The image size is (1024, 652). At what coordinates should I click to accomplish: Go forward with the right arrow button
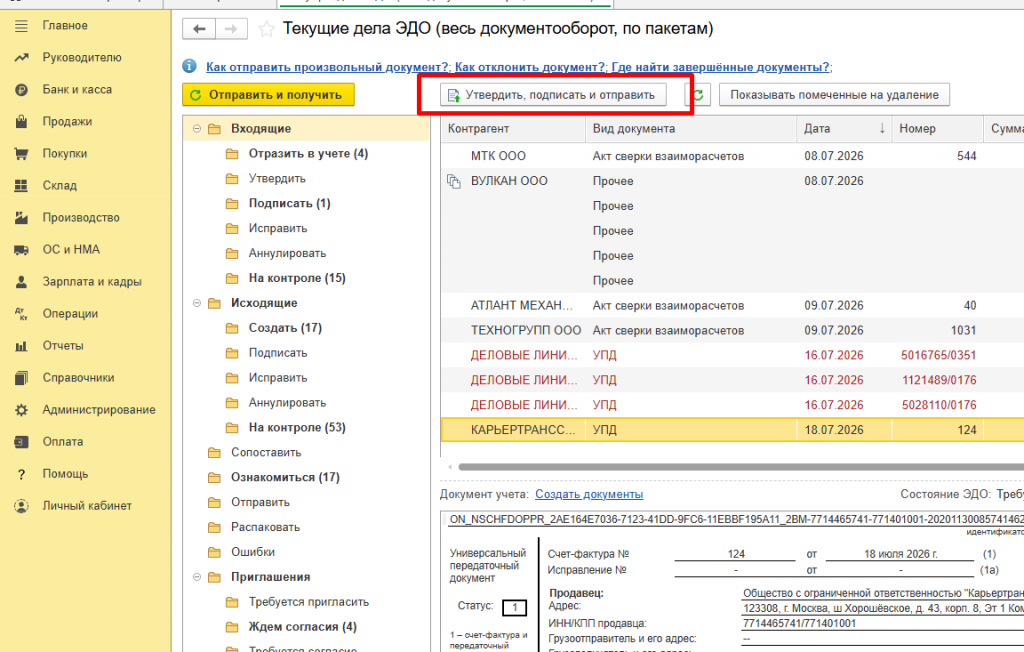231,29
